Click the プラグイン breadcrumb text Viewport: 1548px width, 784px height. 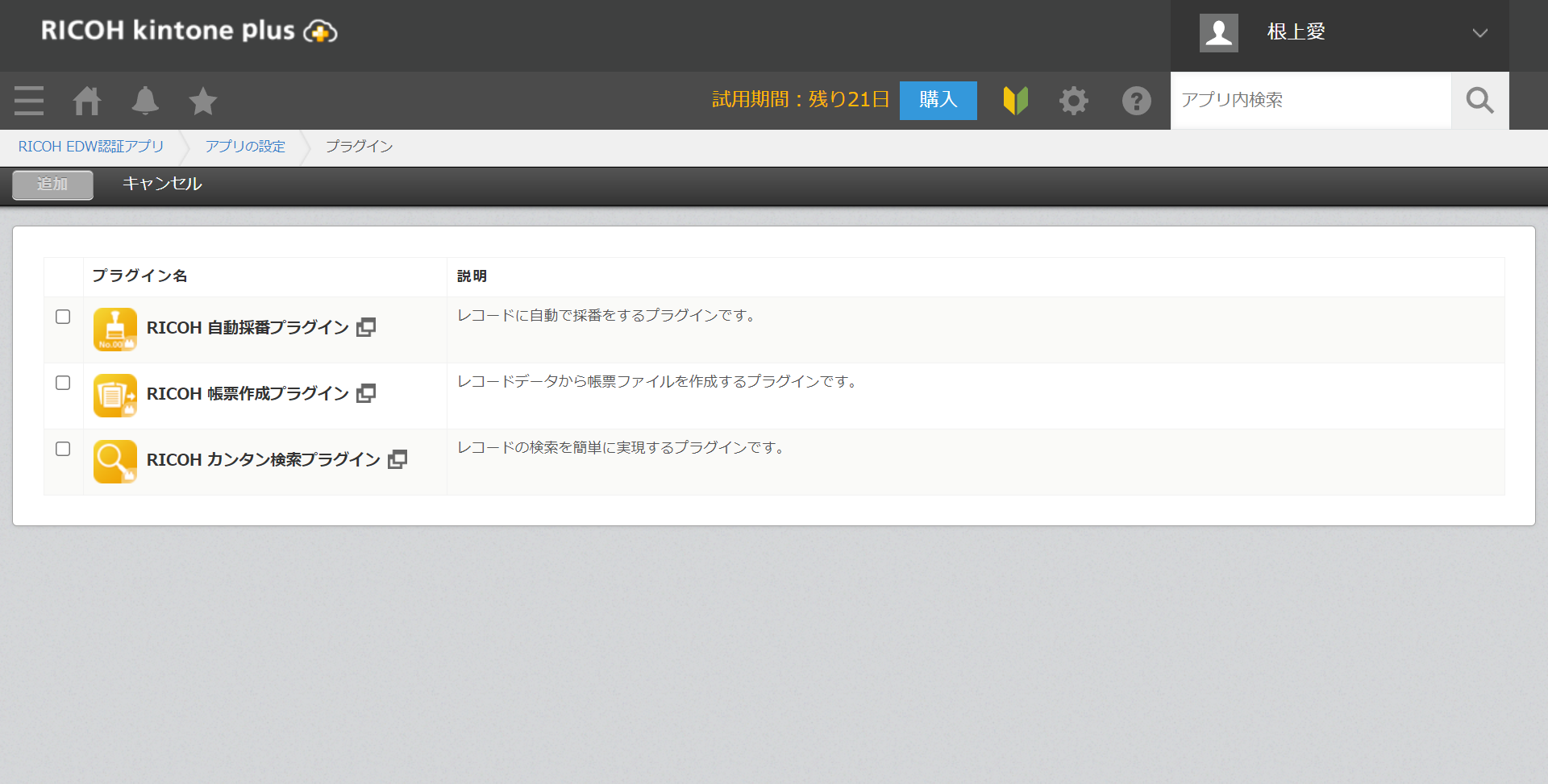360,147
